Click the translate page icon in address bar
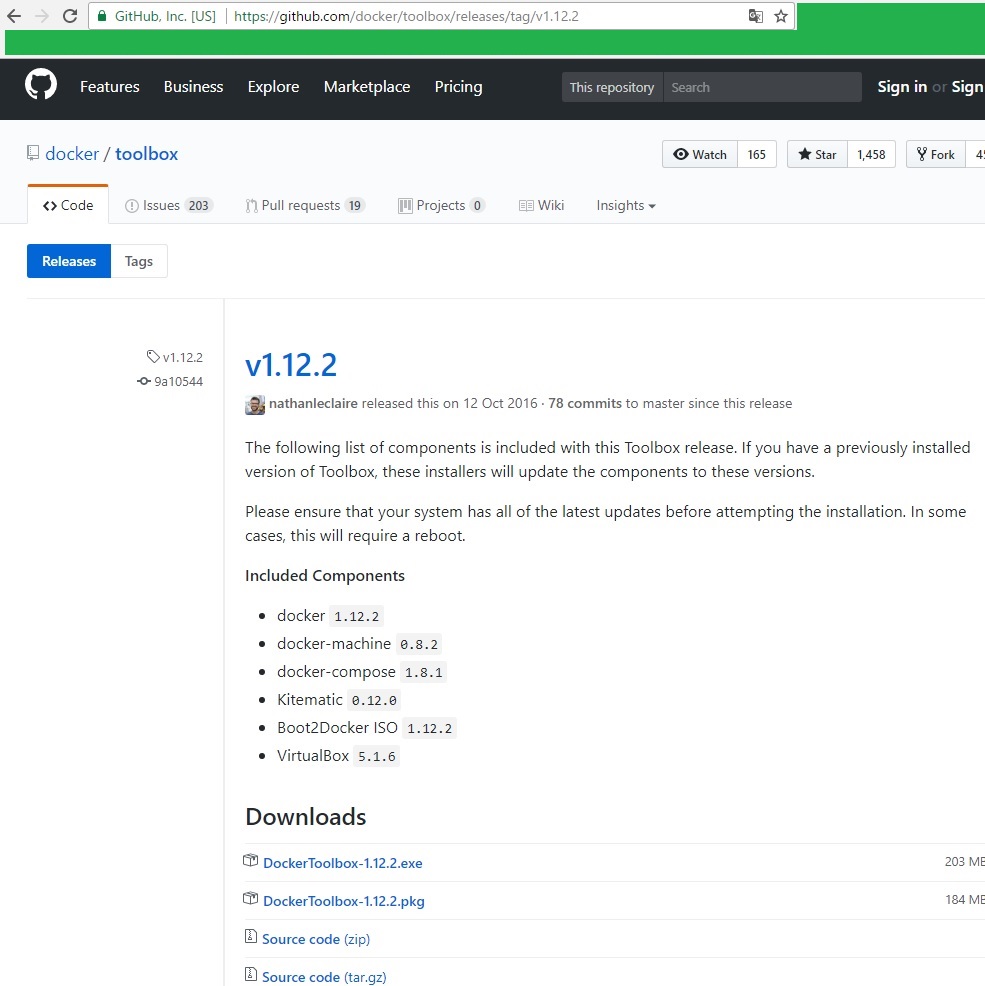The height and width of the screenshot is (986, 985). 755,16
